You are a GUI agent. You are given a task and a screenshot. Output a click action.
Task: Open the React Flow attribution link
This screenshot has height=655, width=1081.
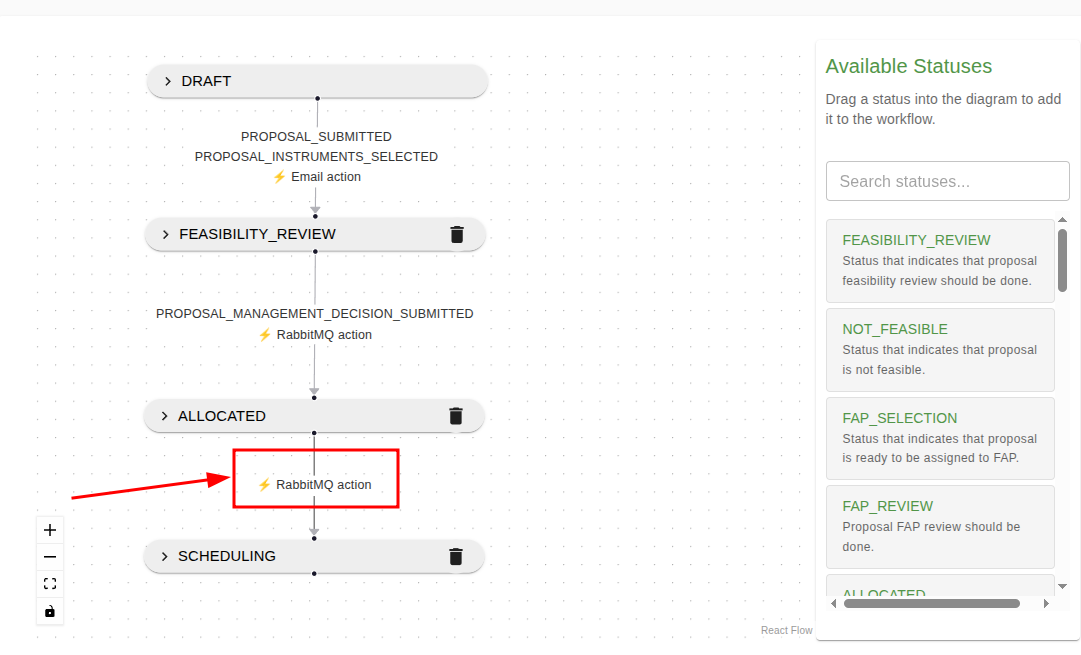pos(786,630)
